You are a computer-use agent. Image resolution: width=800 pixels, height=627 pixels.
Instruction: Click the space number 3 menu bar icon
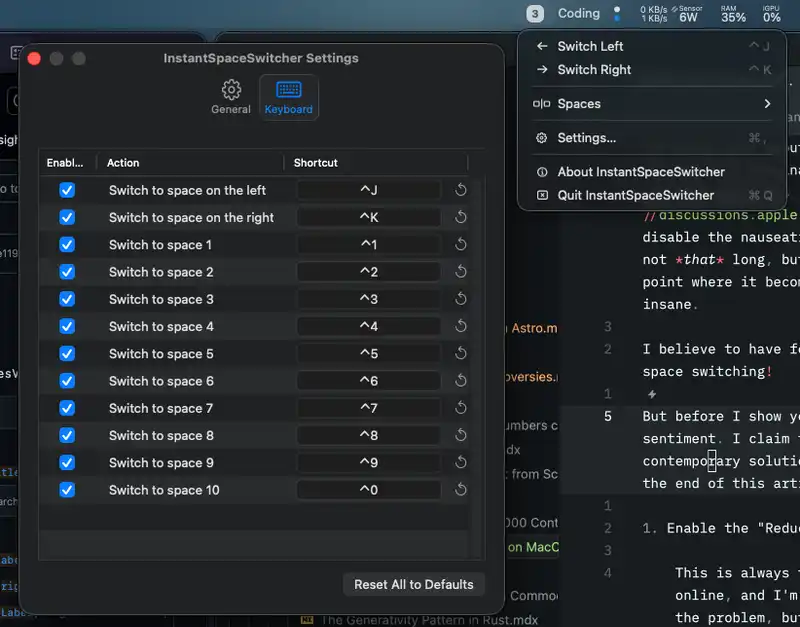tap(536, 14)
